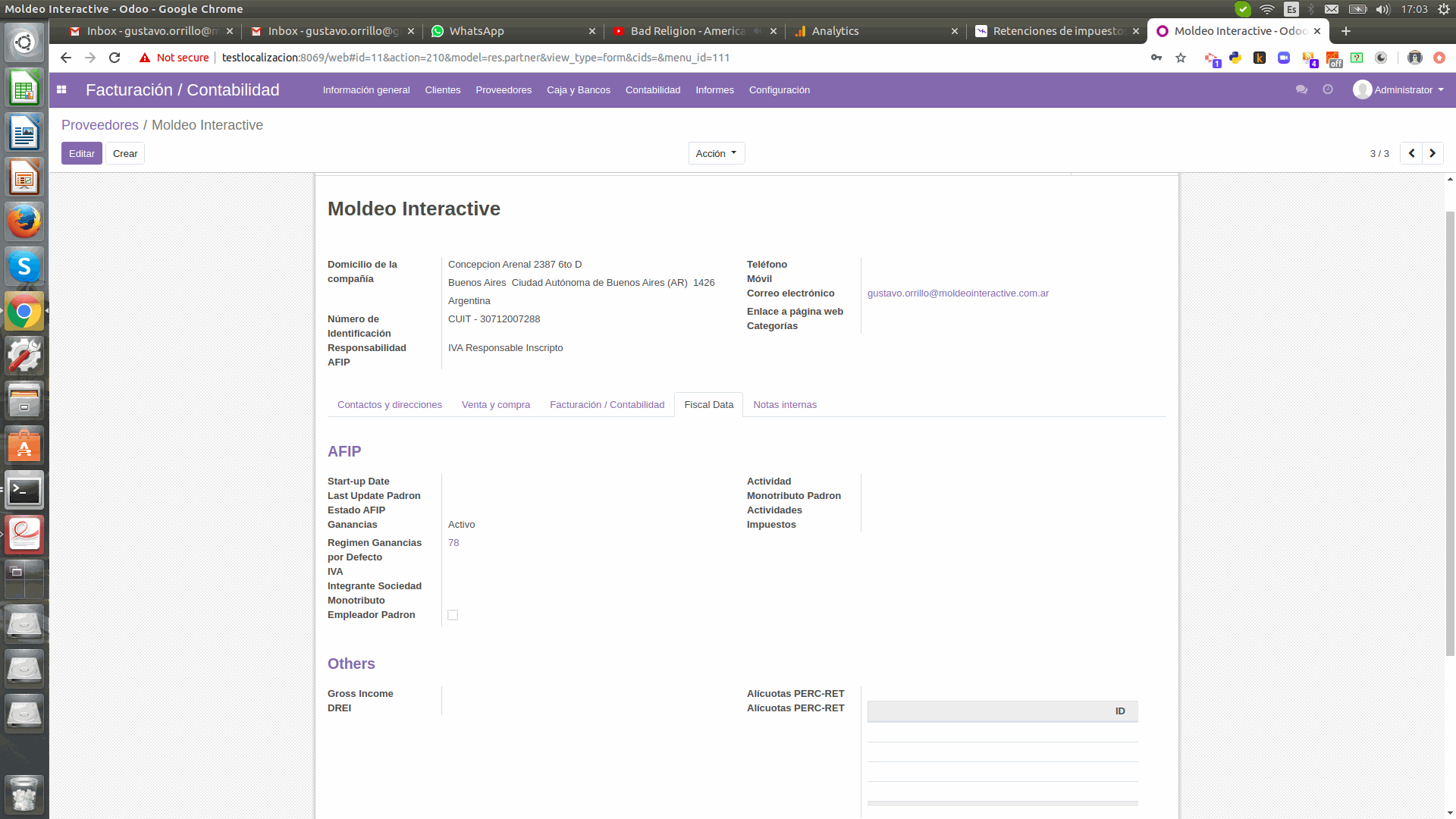Open the Administrator user menu
Screen dimensions: 1456x819
[1398, 89]
